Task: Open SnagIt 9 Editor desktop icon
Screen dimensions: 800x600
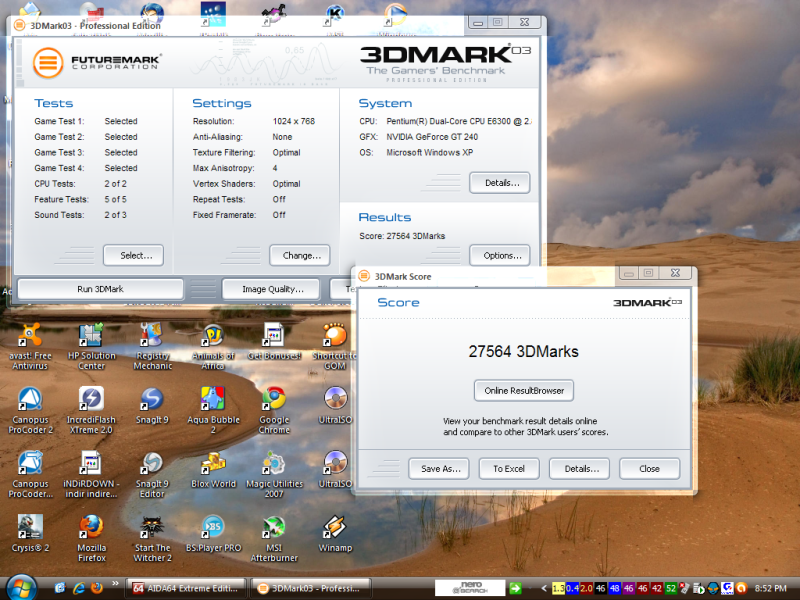Action: pyautogui.click(x=152, y=474)
